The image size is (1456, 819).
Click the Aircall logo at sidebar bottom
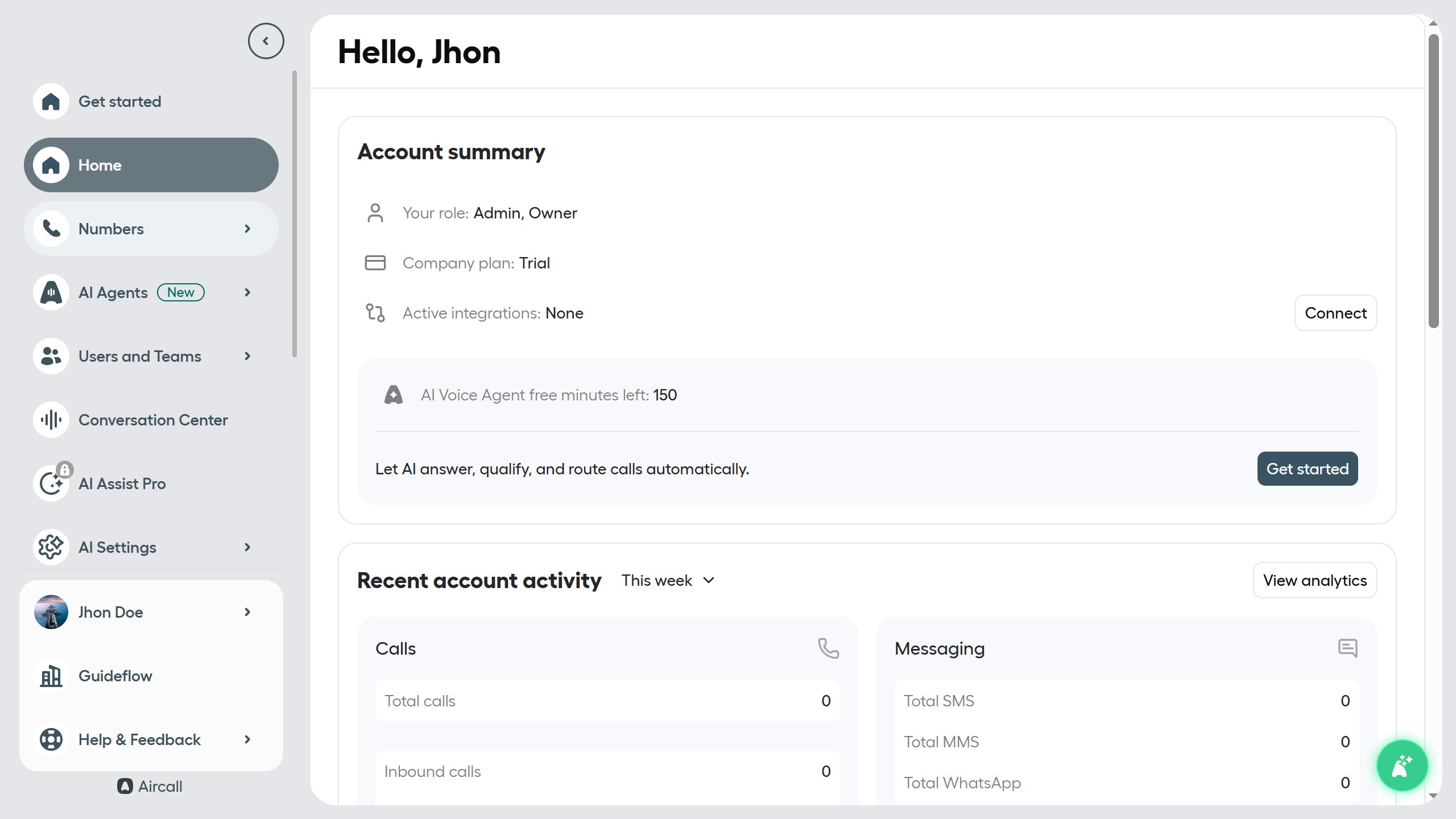(x=150, y=786)
